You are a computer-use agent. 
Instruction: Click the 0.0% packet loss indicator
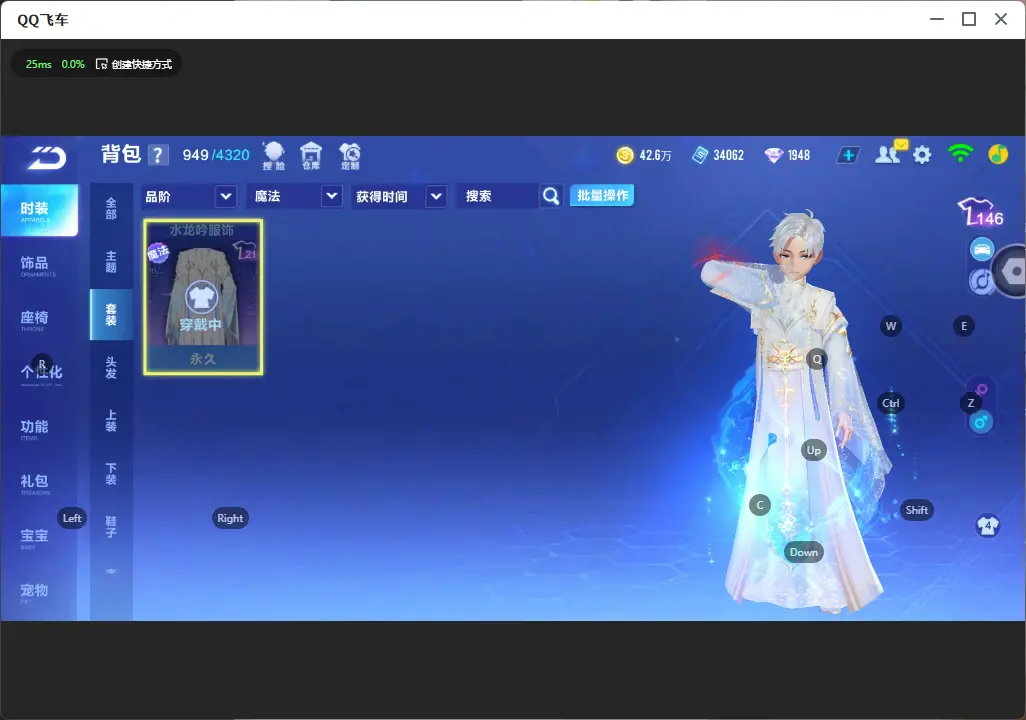pos(73,64)
